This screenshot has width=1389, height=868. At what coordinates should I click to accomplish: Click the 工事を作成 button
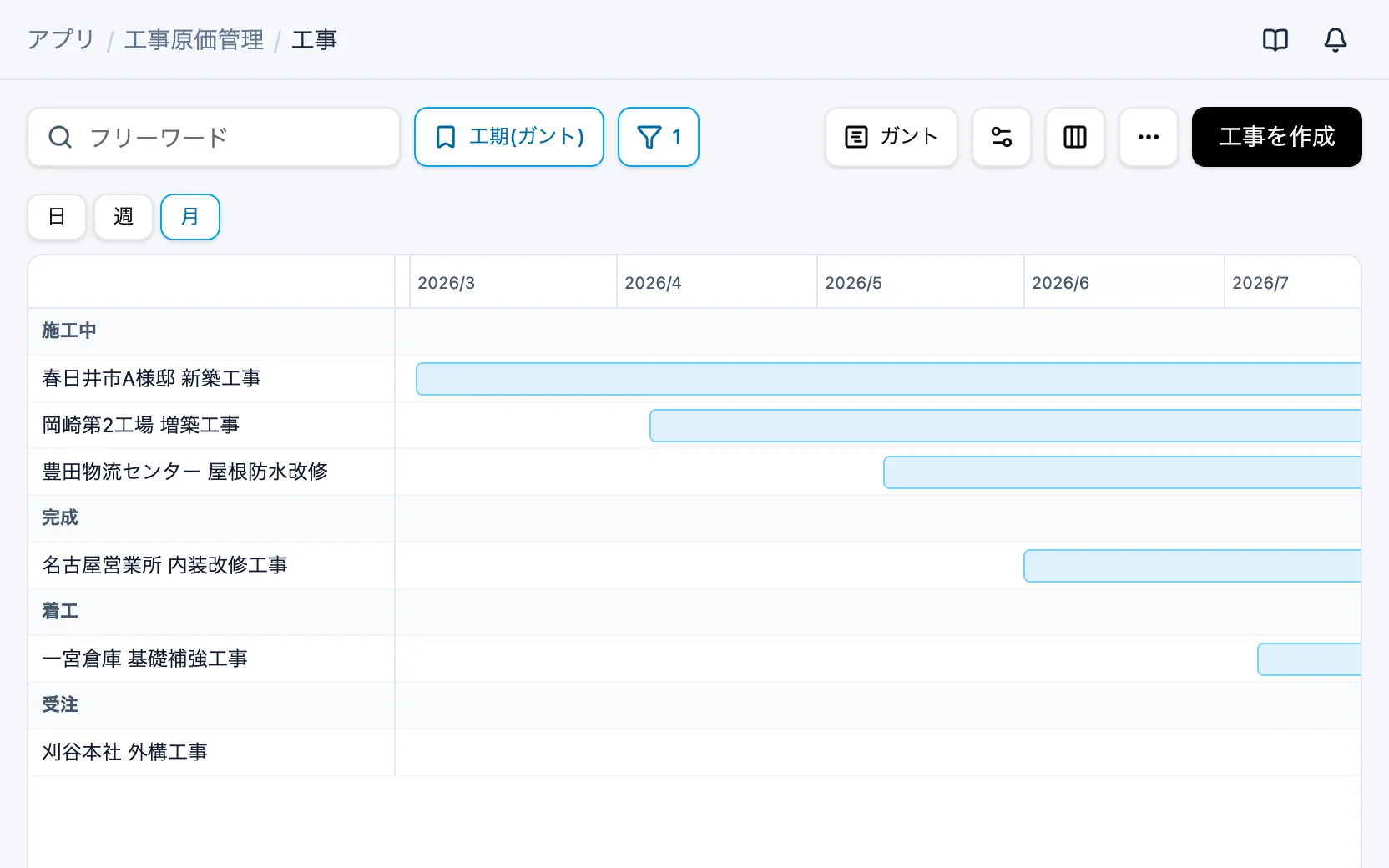[1277, 137]
